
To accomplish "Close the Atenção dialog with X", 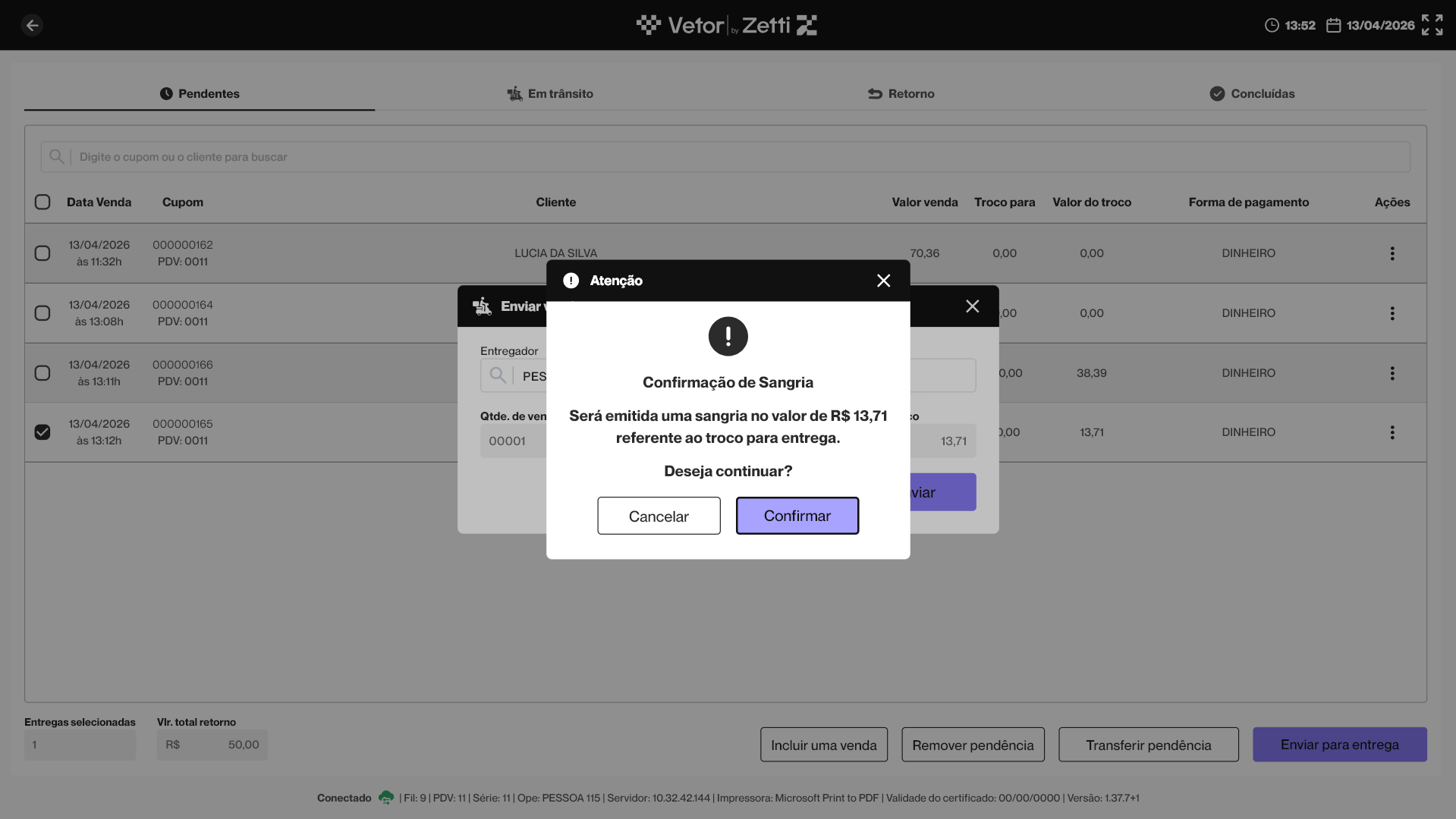I will tap(883, 281).
